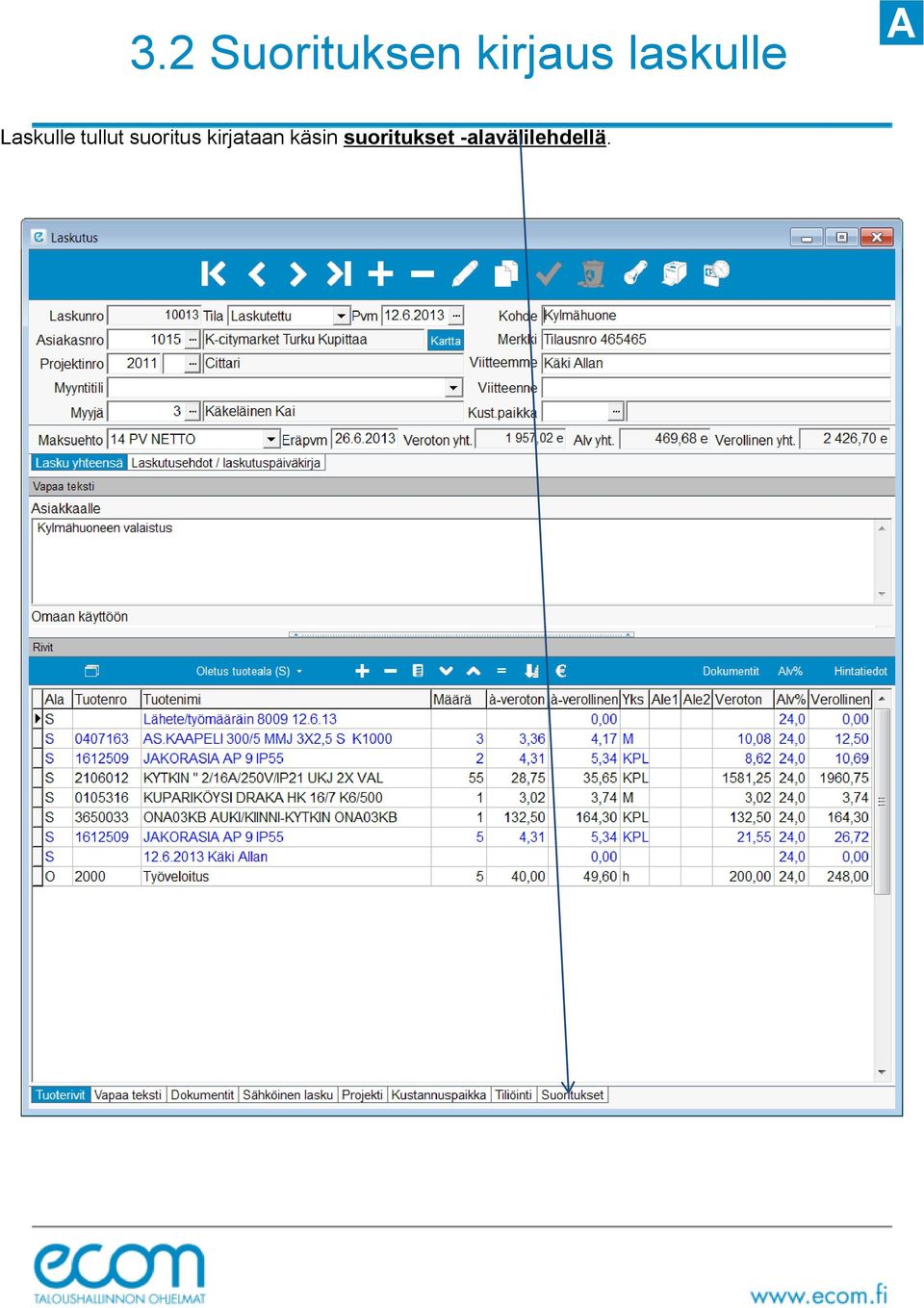Select the Lasku yhteensä tab

(x=79, y=463)
